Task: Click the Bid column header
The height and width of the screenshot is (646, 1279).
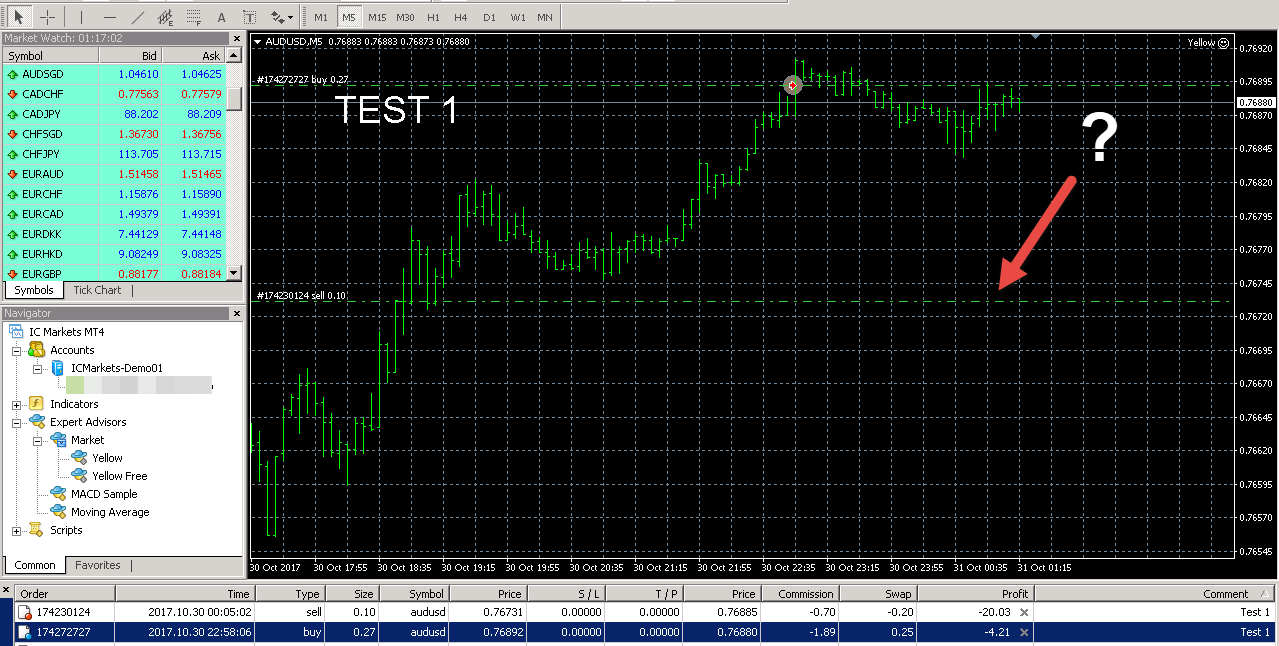Action: pos(130,56)
